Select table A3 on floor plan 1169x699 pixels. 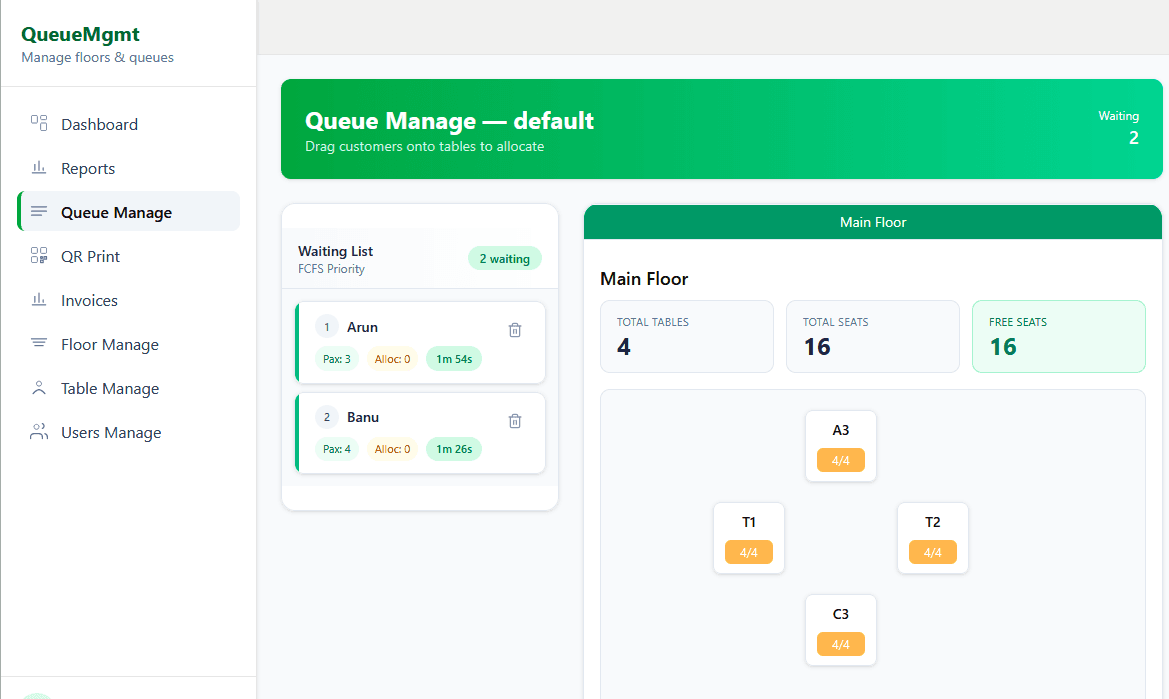[840, 446]
